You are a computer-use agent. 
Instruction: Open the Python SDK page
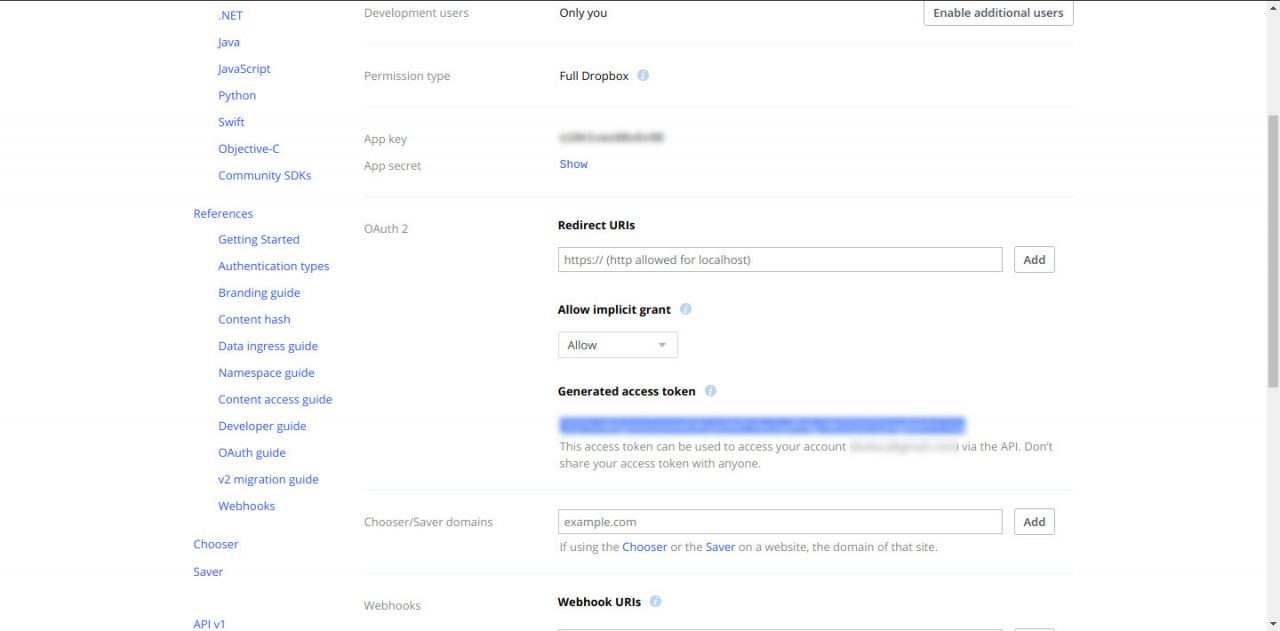point(237,96)
